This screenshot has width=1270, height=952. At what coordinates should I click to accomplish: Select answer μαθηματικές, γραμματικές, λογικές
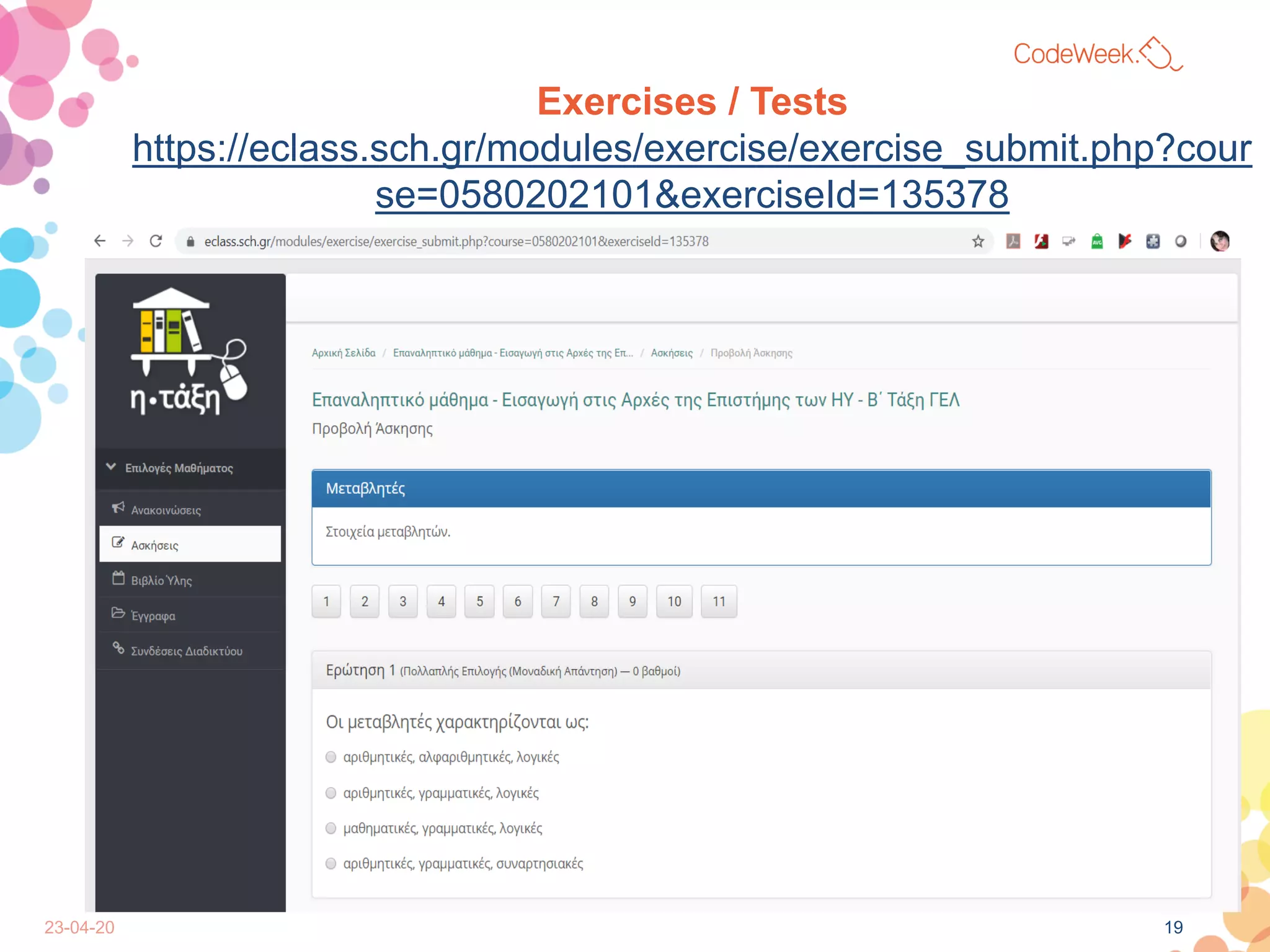pos(331,829)
